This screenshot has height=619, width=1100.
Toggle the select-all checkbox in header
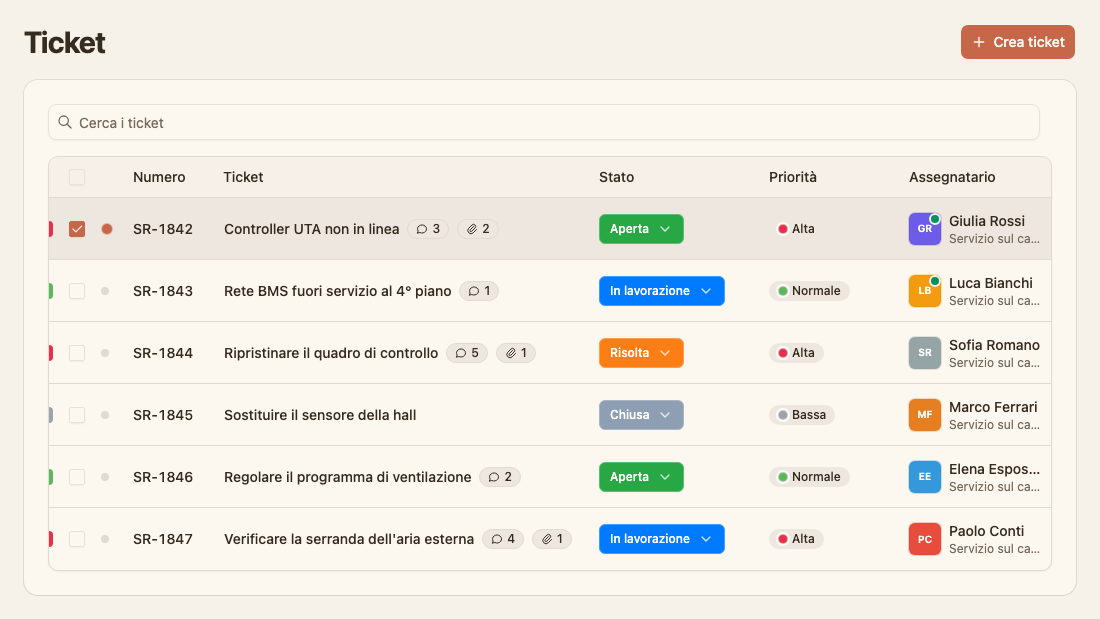(x=77, y=177)
